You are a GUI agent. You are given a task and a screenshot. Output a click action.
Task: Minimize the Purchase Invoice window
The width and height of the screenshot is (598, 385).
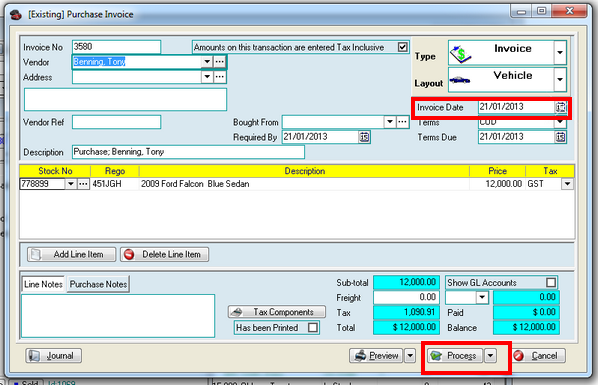(521, 11)
